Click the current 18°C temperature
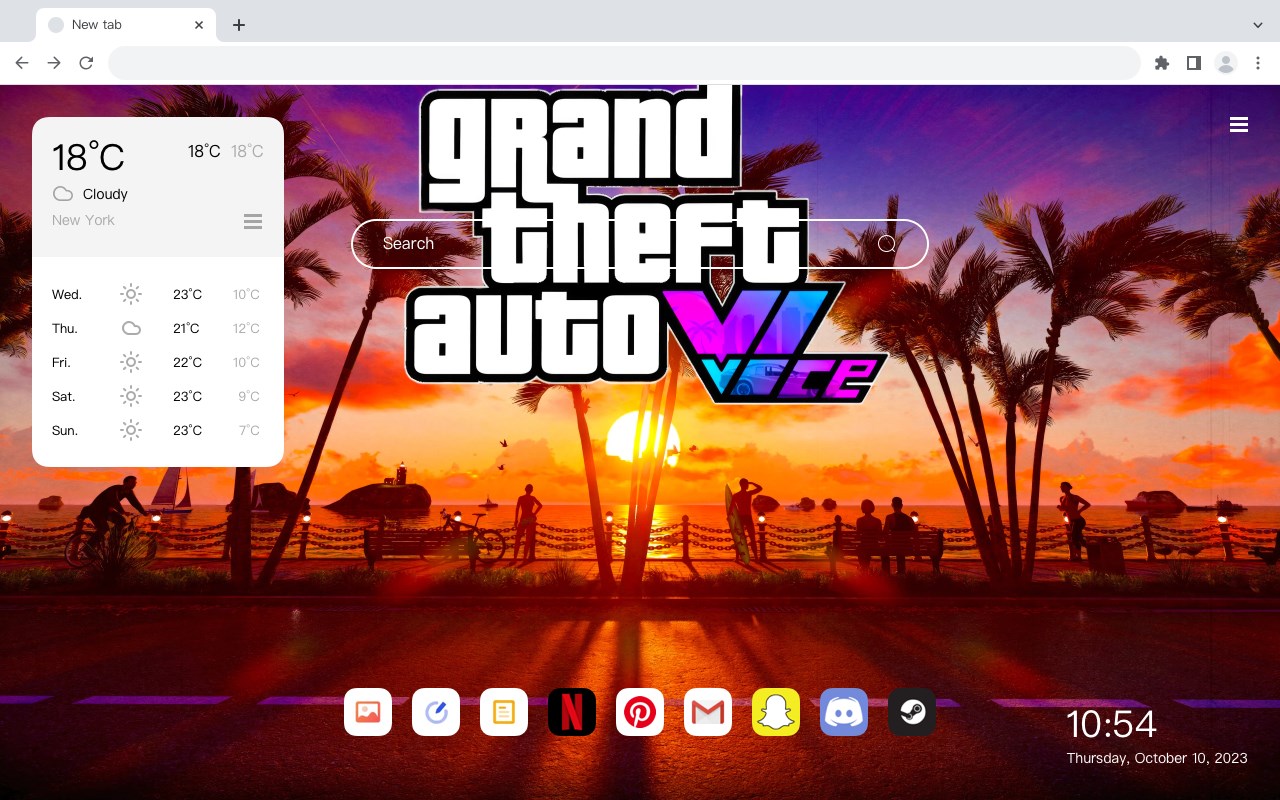The height and width of the screenshot is (800, 1280). click(x=88, y=157)
